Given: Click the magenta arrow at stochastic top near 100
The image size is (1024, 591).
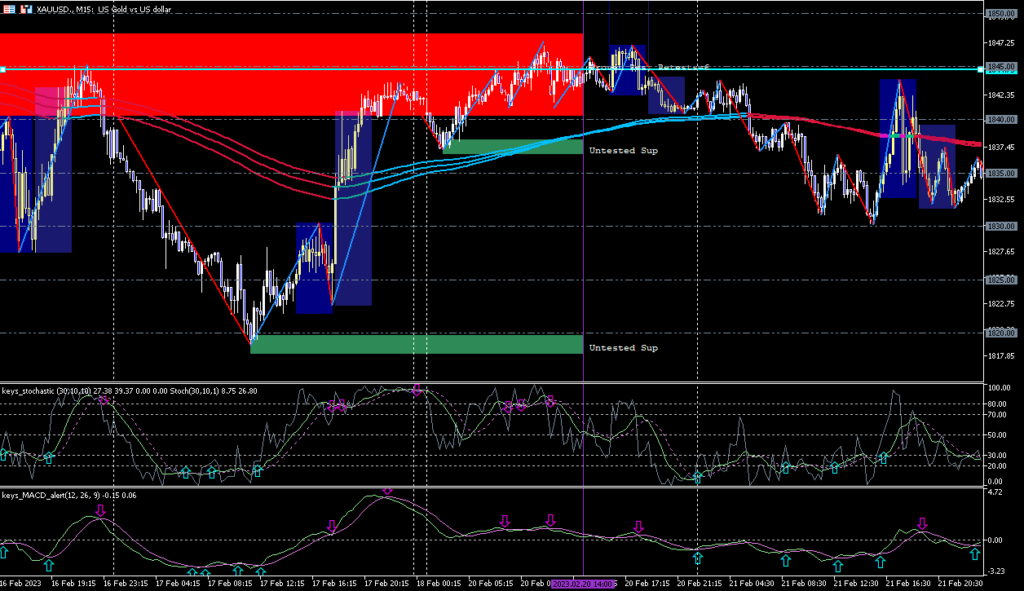Looking at the screenshot, I should pos(416,388).
